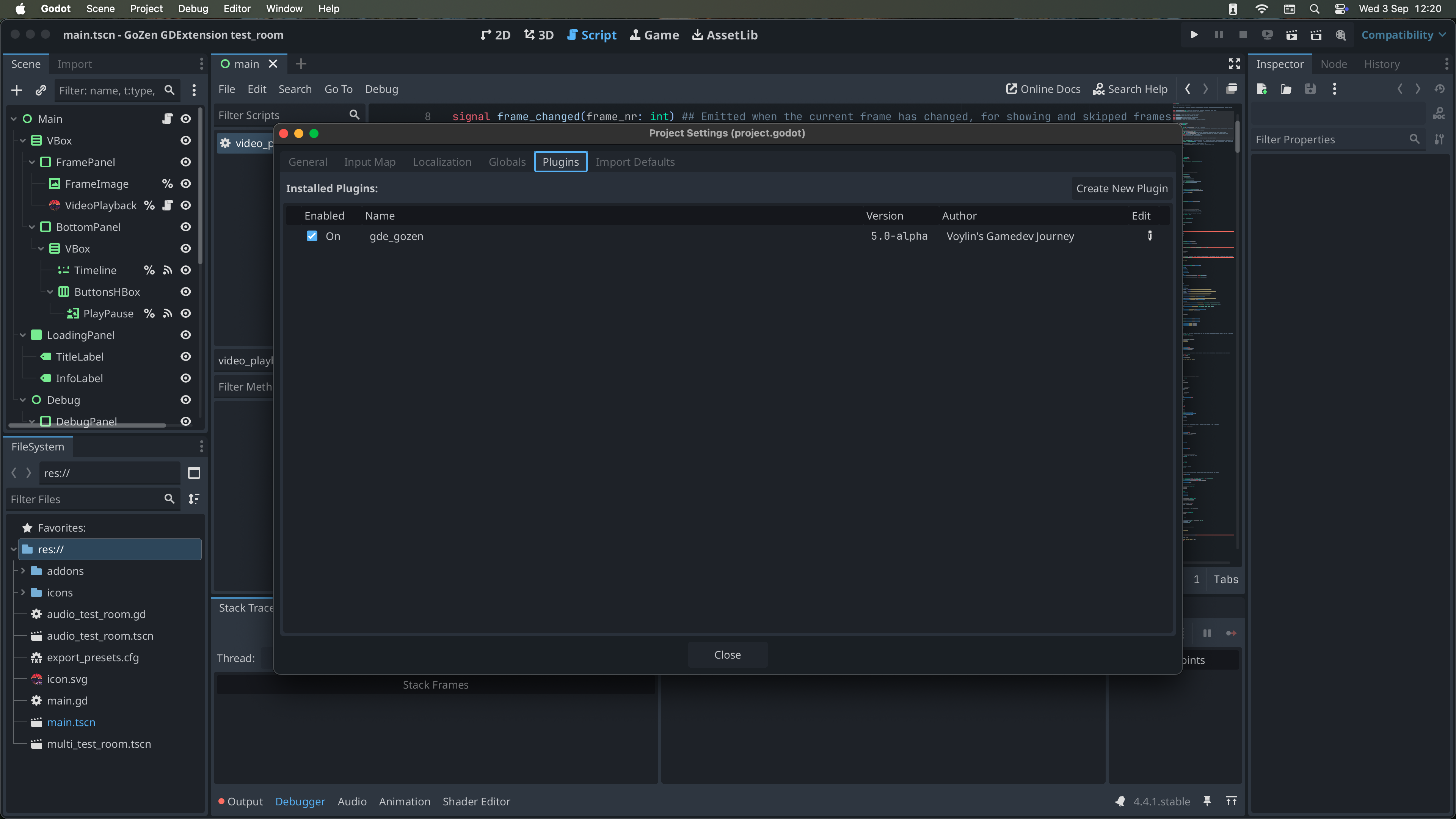
Task: Disable the gde_gozen plugin checkbox
Action: (312, 236)
